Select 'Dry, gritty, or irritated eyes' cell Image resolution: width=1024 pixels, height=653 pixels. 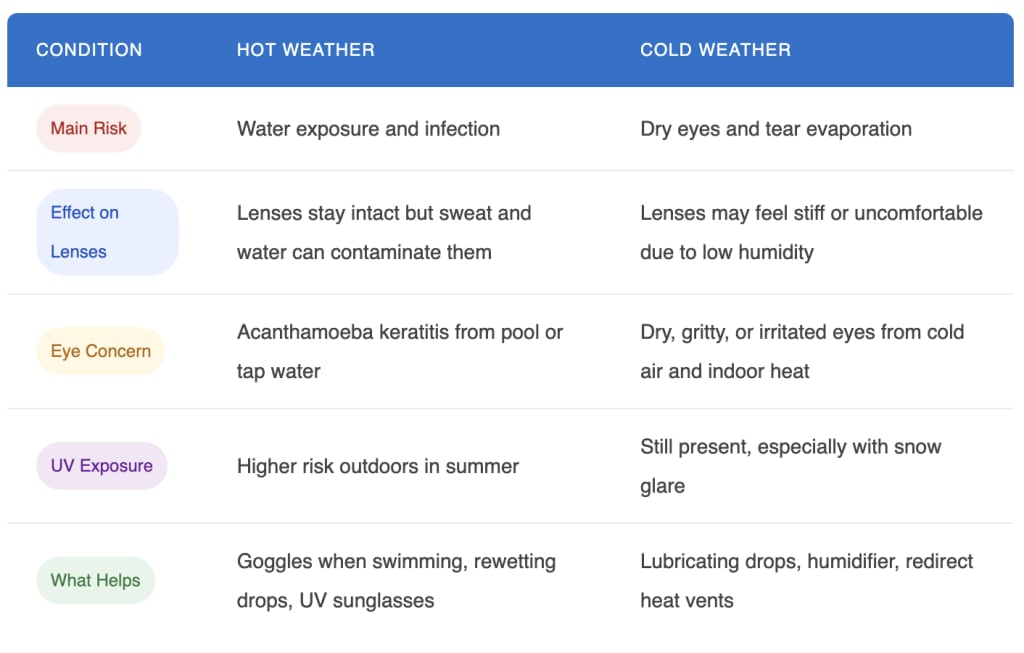(802, 351)
